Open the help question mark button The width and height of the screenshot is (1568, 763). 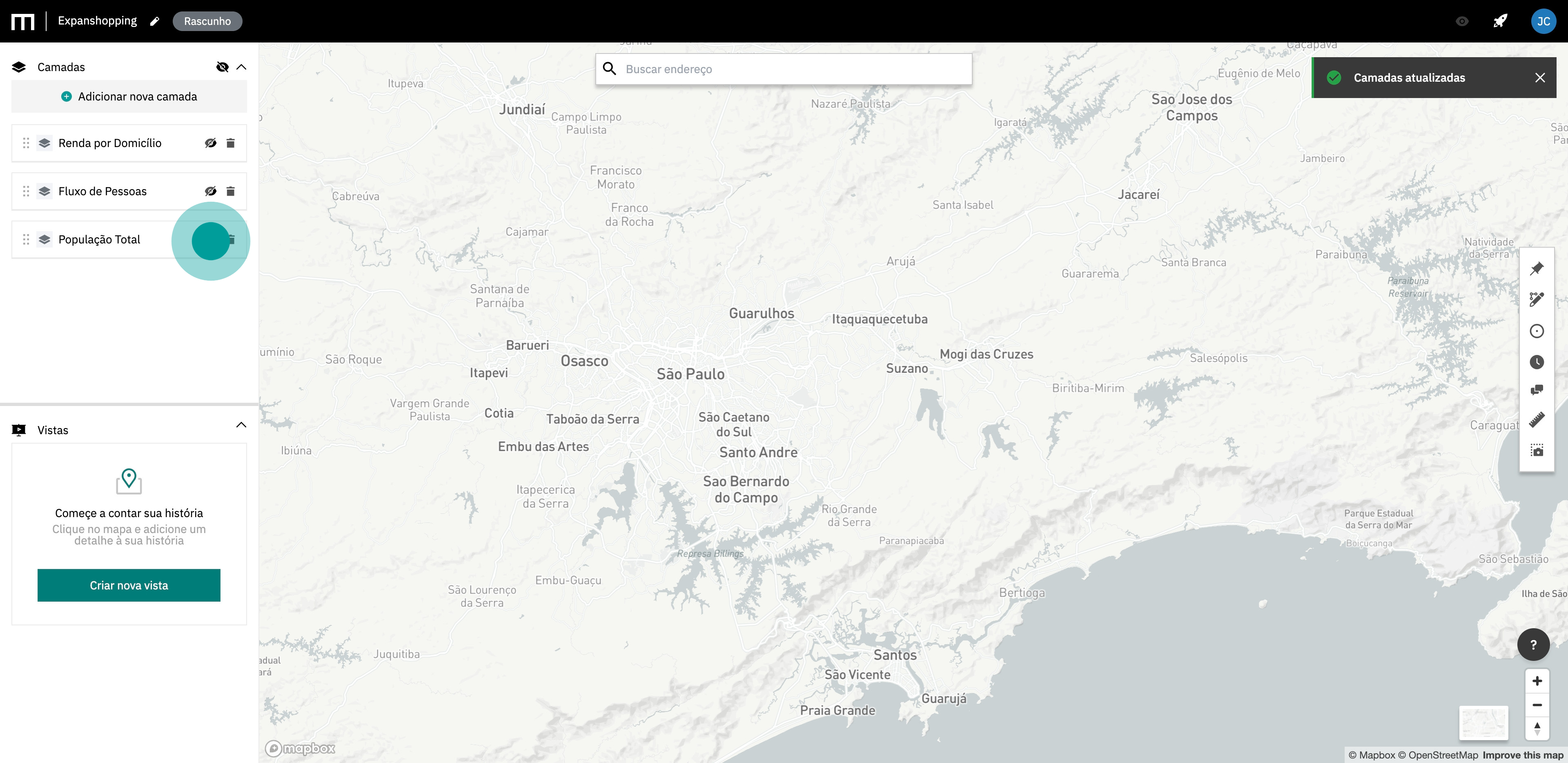pos(1533,644)
